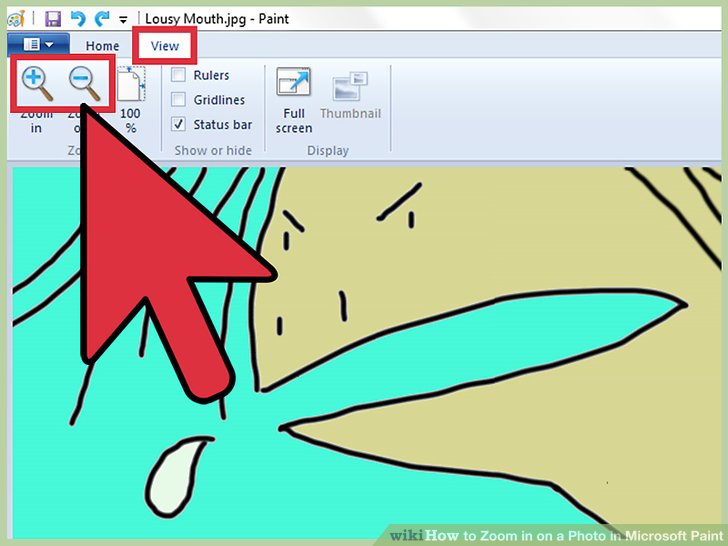Screen dimensions: 728x546
Task: Switch to the Home tab
Action: [102, 46]
